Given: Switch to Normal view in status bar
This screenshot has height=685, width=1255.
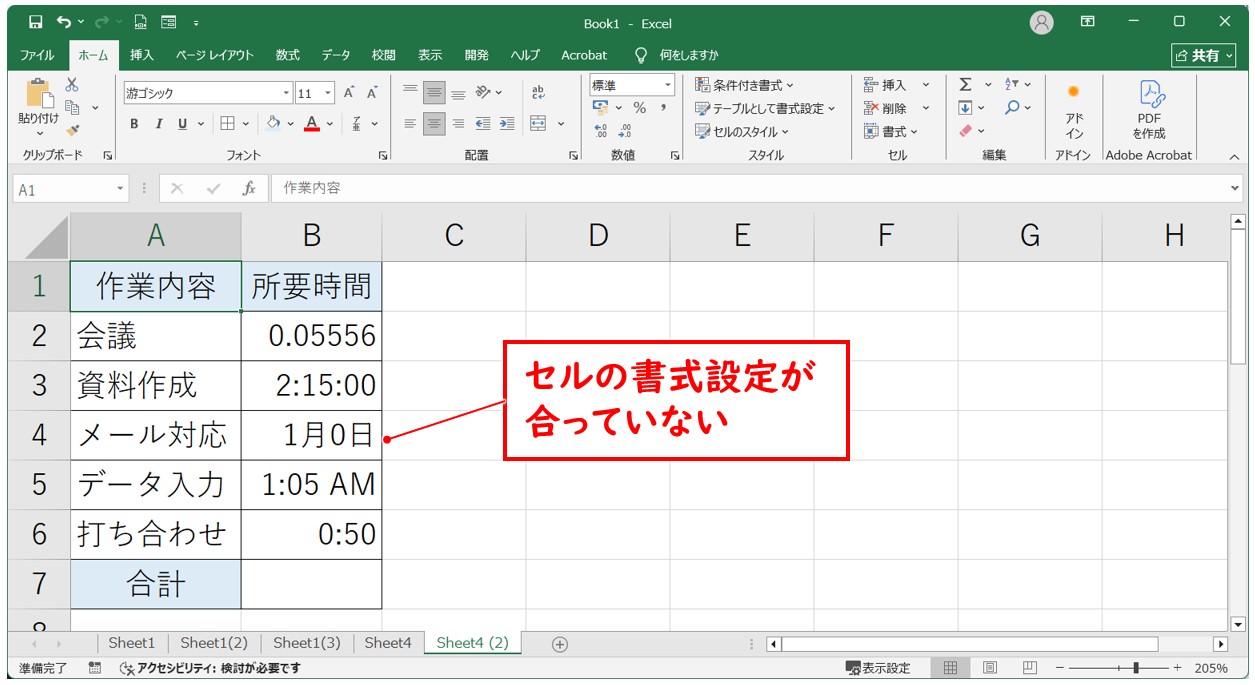Looking at the screenshot, I should point(951,668).
